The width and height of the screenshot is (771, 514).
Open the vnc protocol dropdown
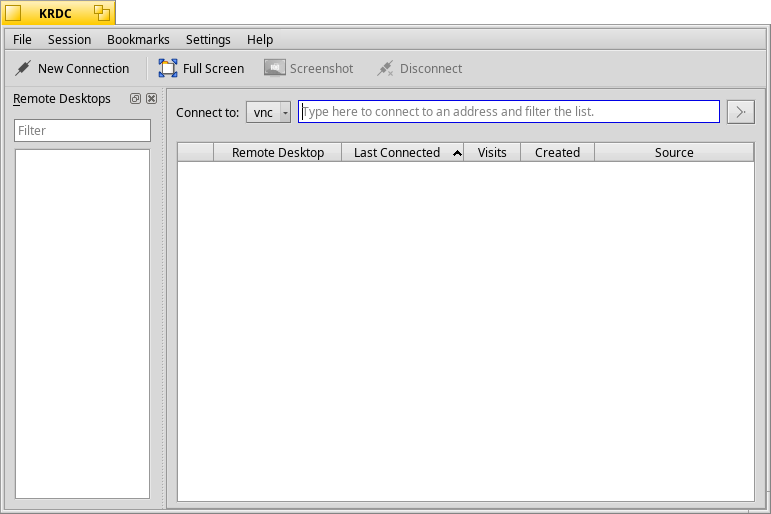pyautogui.click(x=268, y=112)
